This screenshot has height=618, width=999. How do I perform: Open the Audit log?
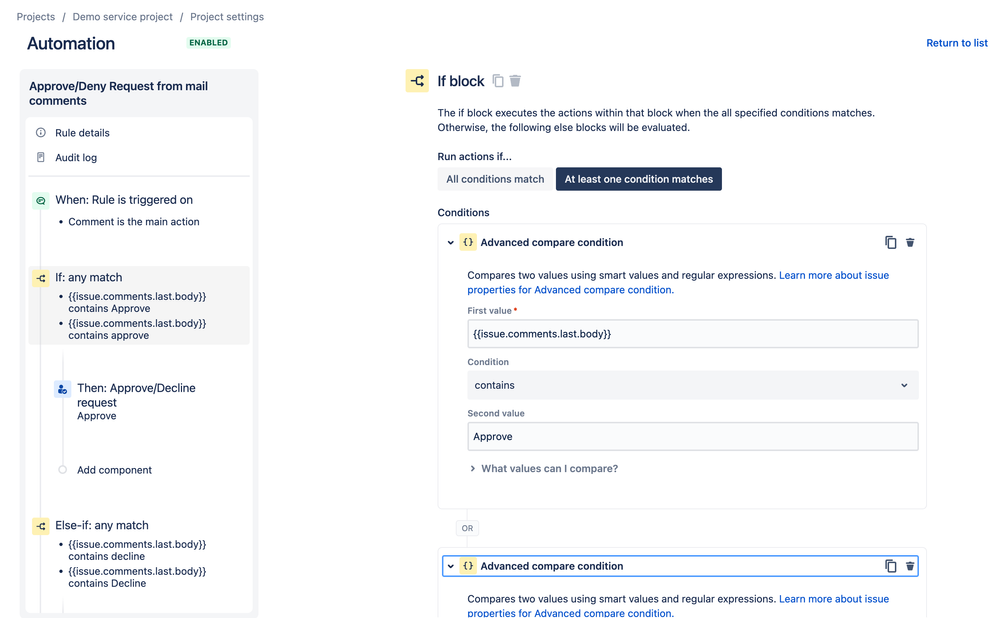(76, 157)
